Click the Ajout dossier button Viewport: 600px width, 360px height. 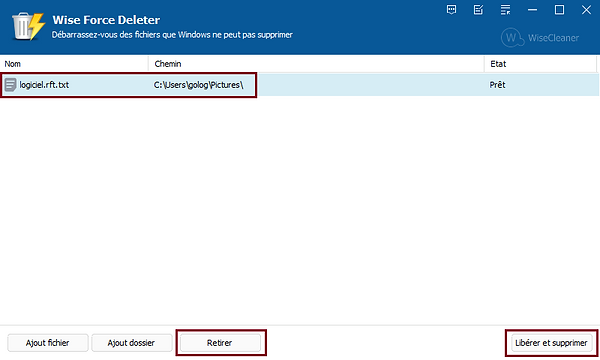(131, 343)
